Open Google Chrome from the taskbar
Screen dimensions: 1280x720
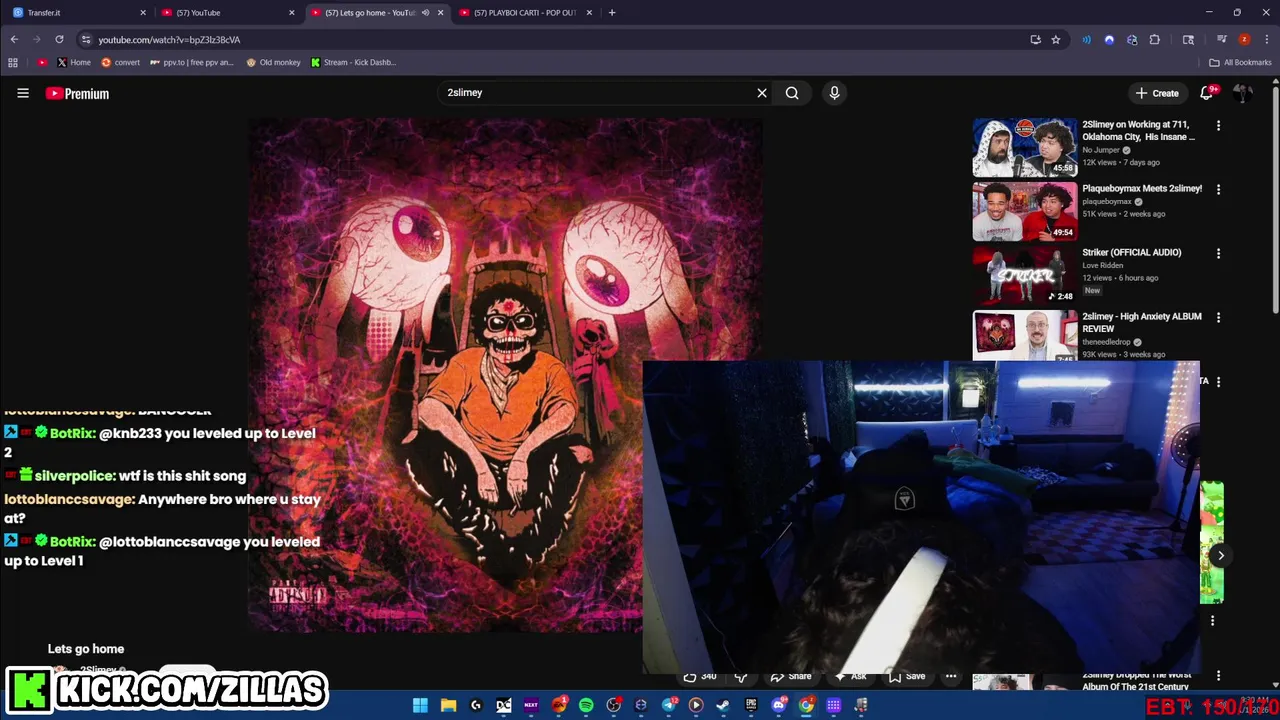click(806, 705)
